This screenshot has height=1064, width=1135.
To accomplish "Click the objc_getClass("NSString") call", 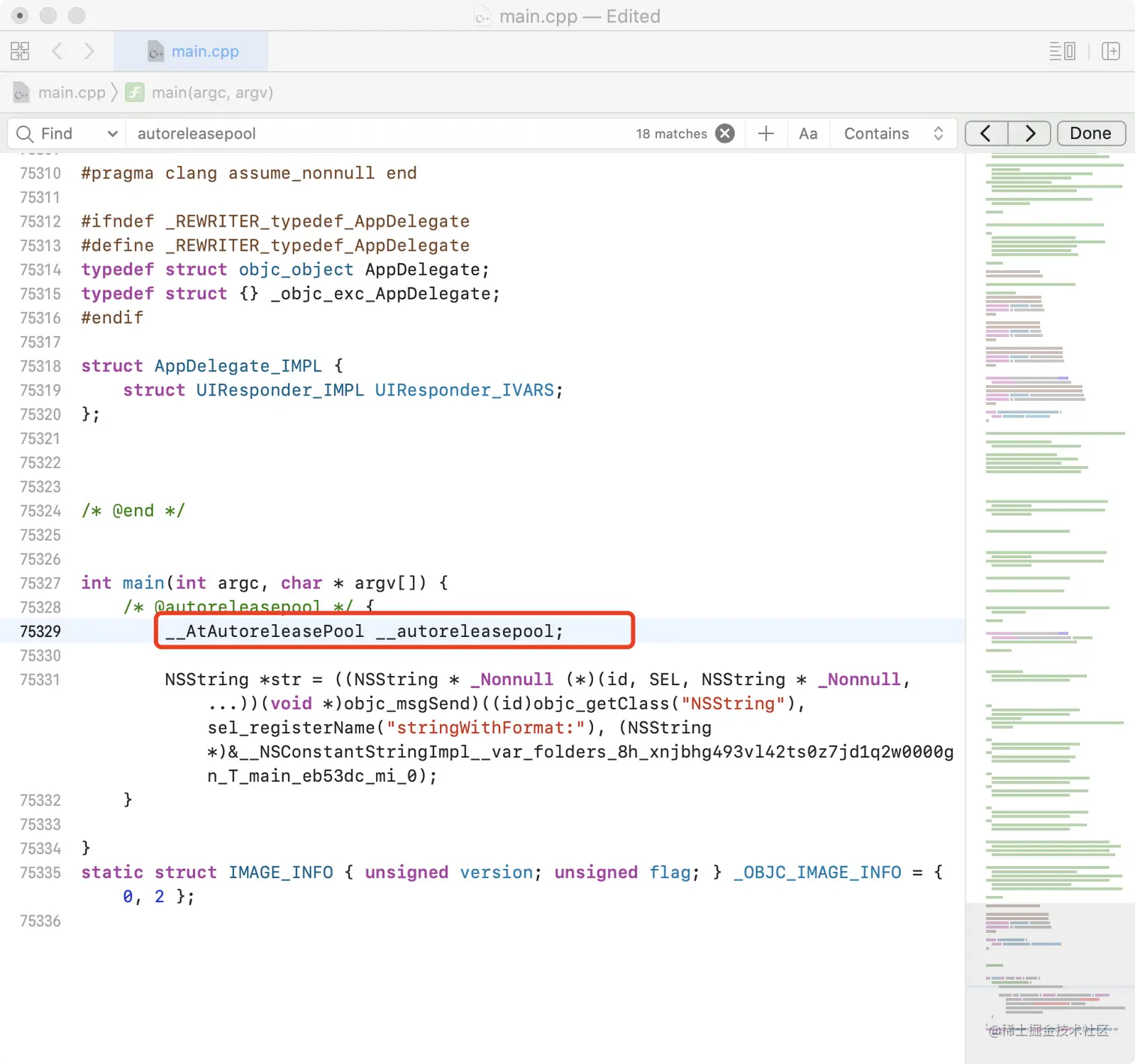I will tap(664, 704).
